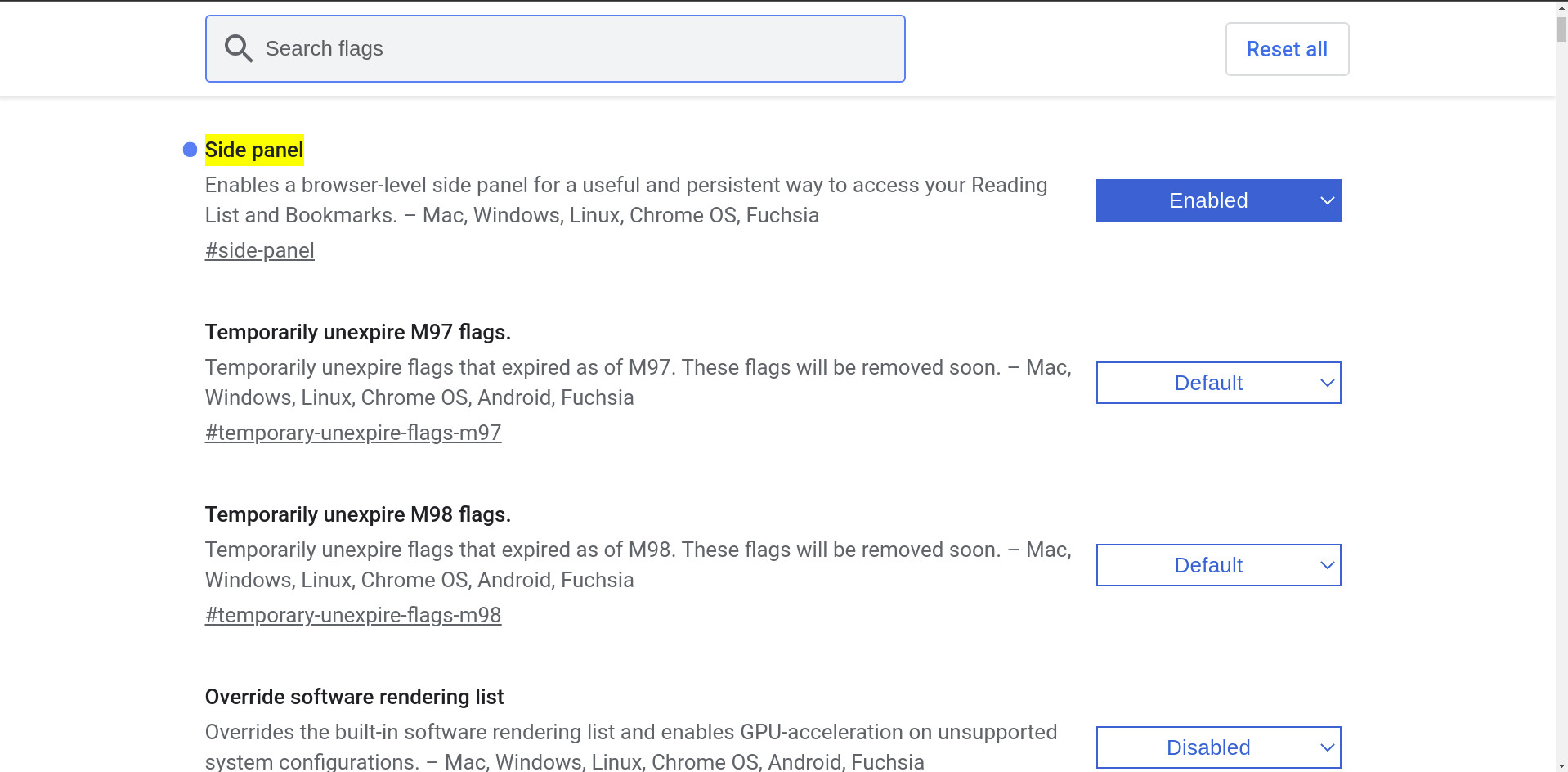The width and height of the screenshot is (1568, 772).
Task: Click the scrollbar down arrow
Action: pos(1561,765)
